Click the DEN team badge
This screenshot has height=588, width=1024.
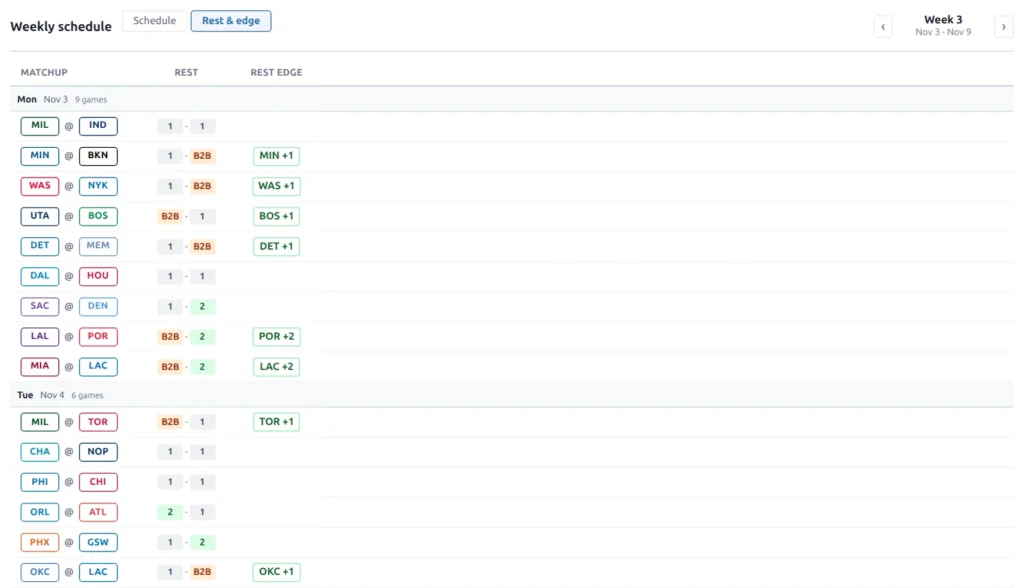tap(98, 306)
